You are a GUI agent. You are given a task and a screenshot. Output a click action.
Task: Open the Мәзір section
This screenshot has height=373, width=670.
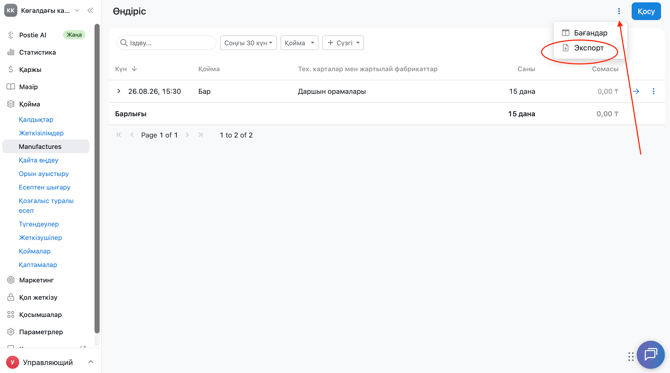pos(28,87)
